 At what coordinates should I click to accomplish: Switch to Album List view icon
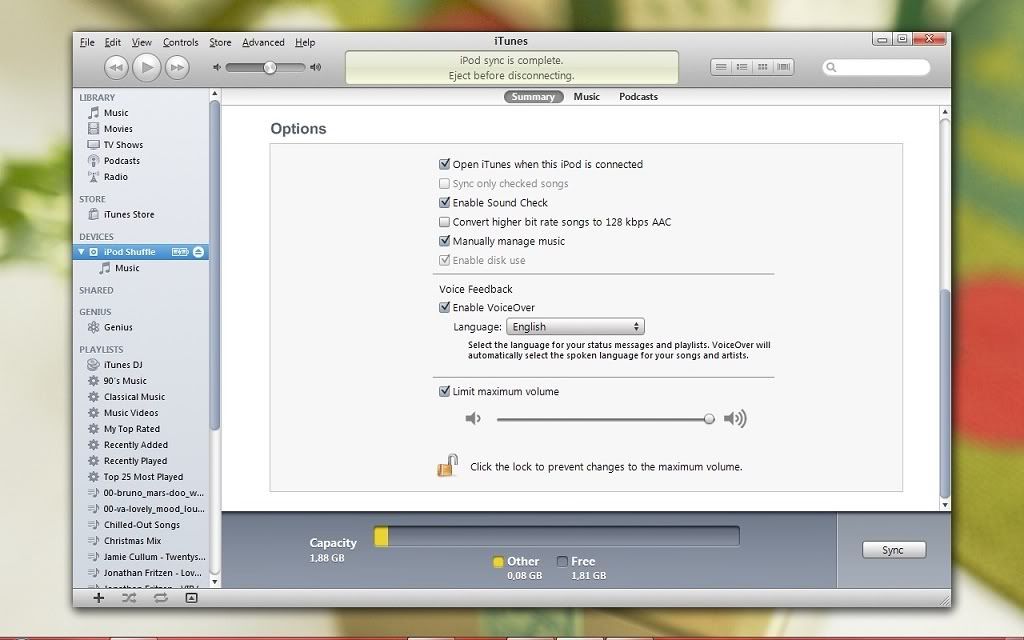pos(742,67)
